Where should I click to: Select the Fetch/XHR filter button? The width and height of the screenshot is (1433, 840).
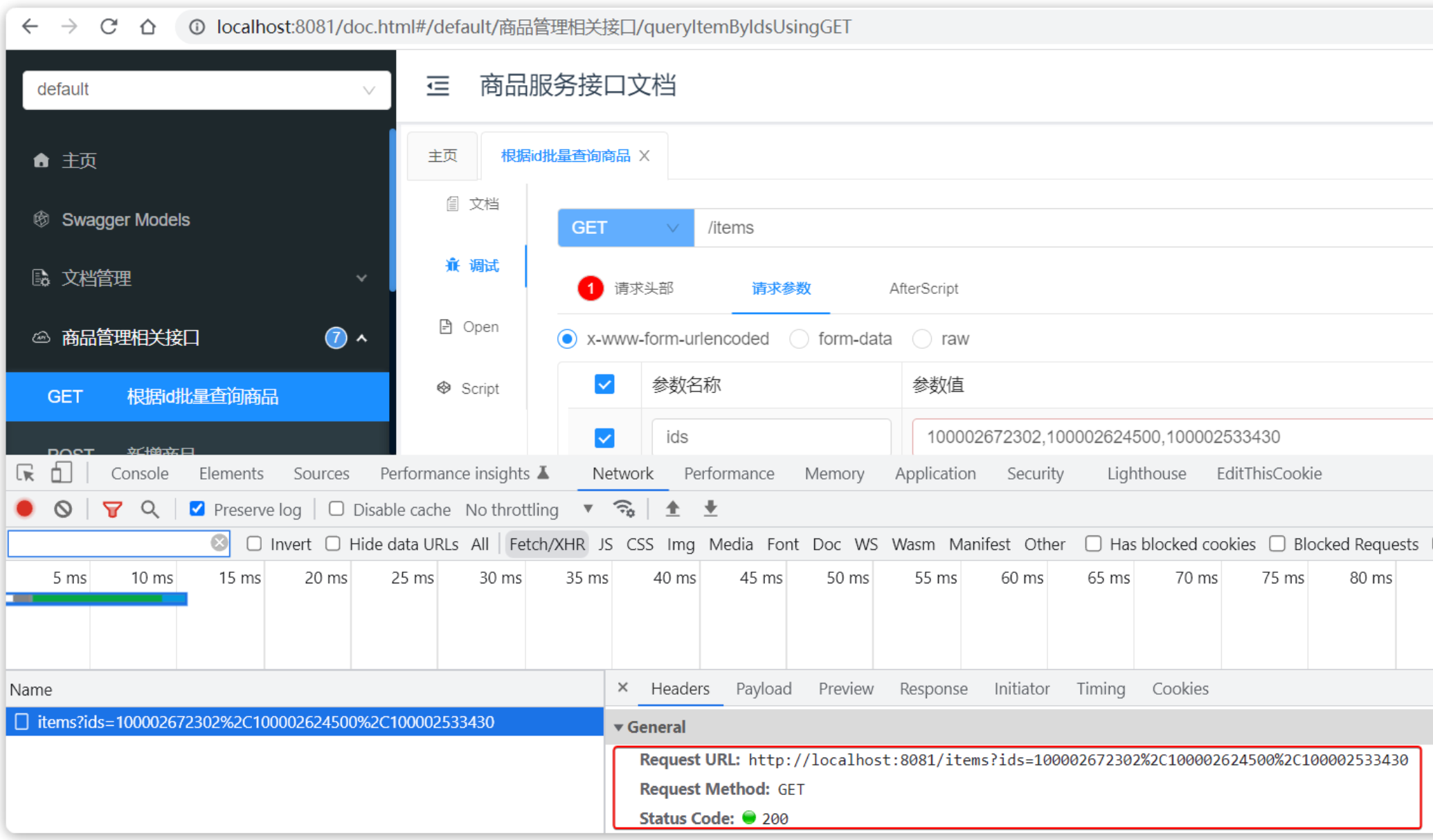tap(547, 545)
